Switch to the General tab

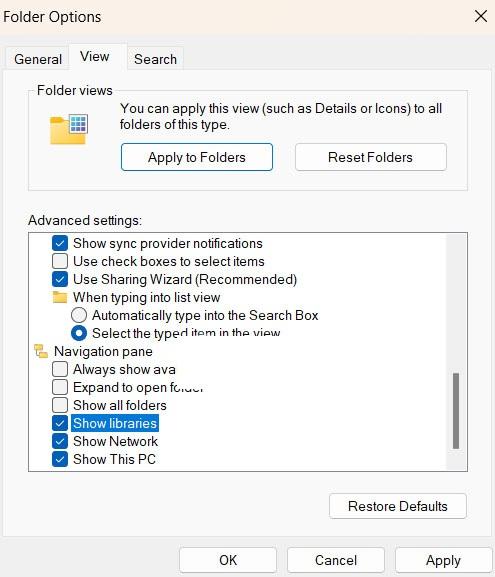(38, 59)
